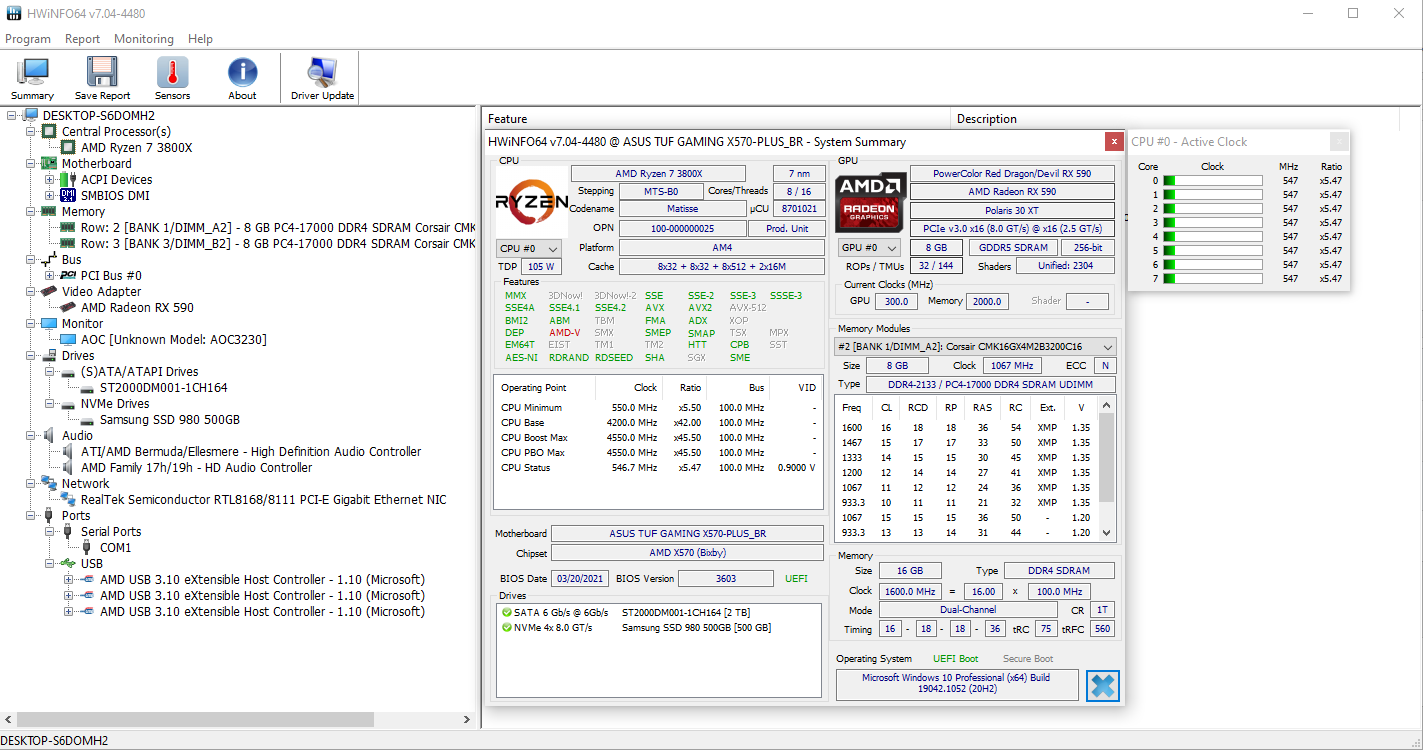
Task: Select AMD Radeon RX 590 tree item
Action: 137,307
